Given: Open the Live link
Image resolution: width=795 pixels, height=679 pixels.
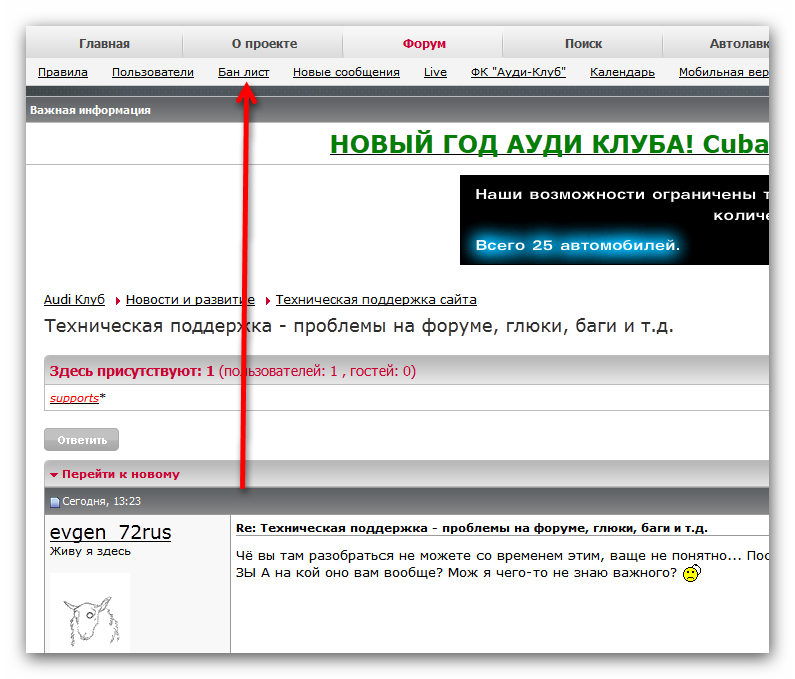Looking at the screenshot, I should coord(435,72).
